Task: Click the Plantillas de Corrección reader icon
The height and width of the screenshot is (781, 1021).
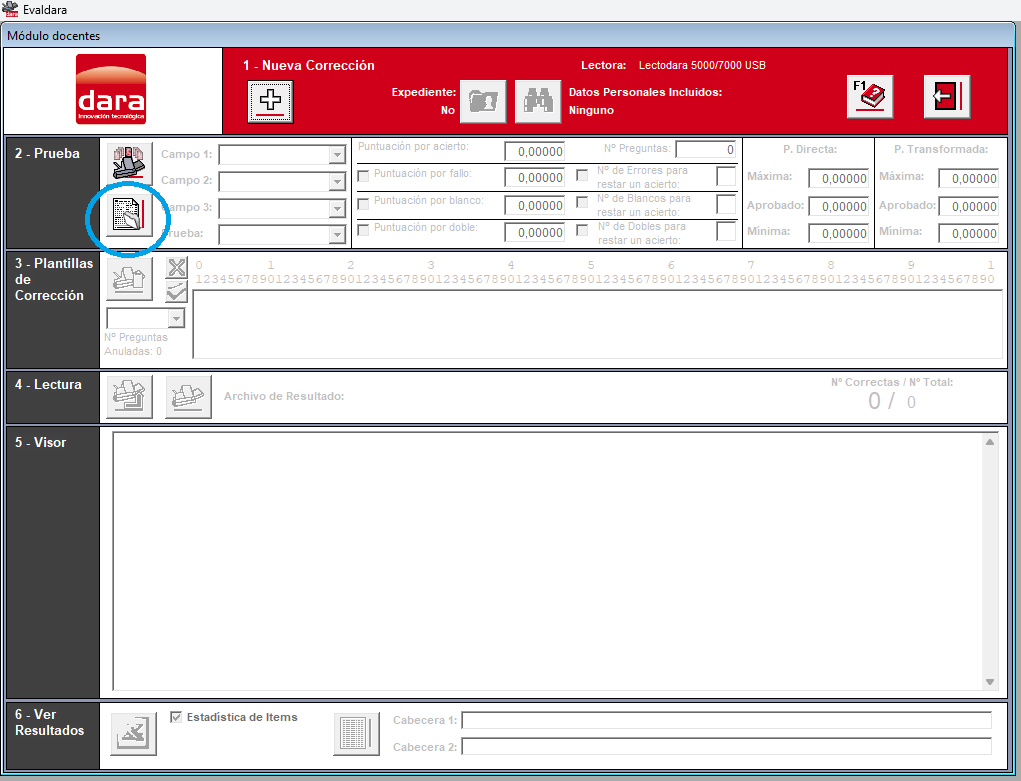Action: click(x=130, y=279)
